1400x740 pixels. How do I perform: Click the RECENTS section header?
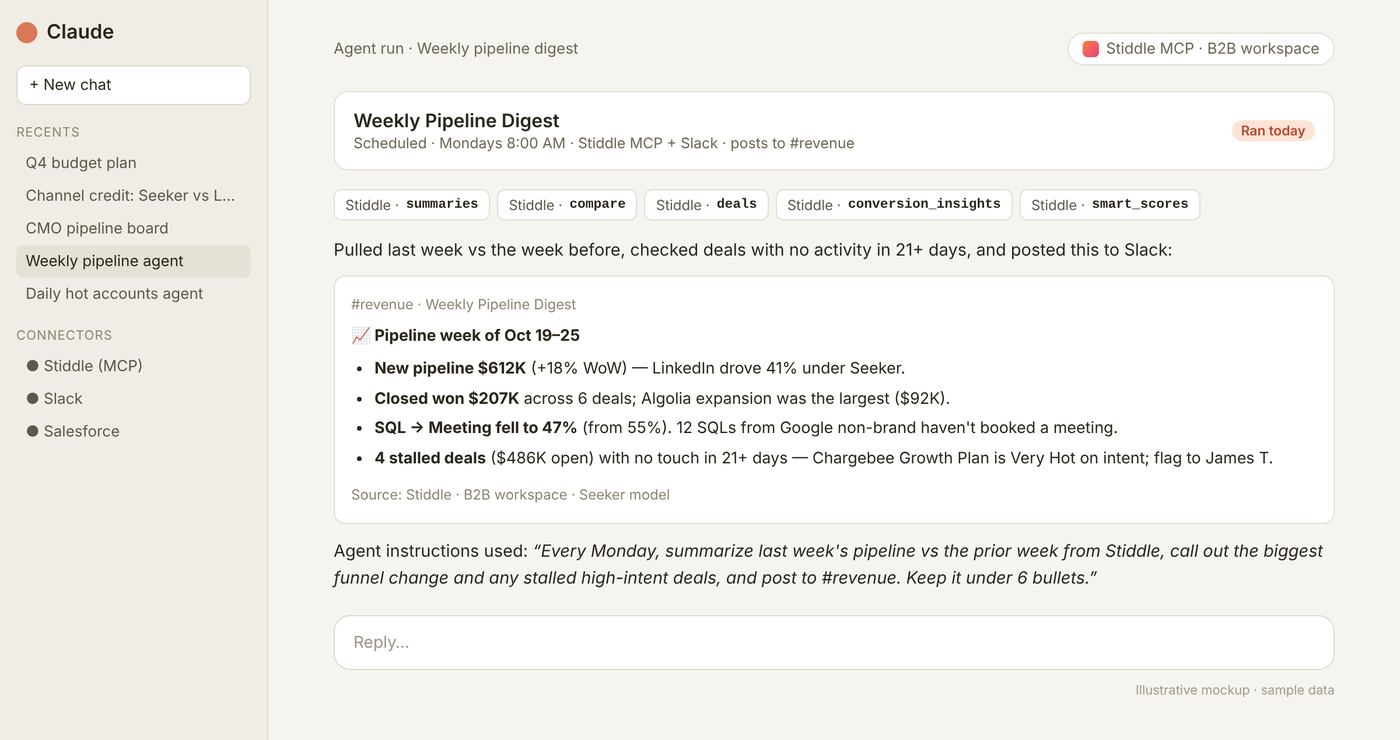coord(48,132)
